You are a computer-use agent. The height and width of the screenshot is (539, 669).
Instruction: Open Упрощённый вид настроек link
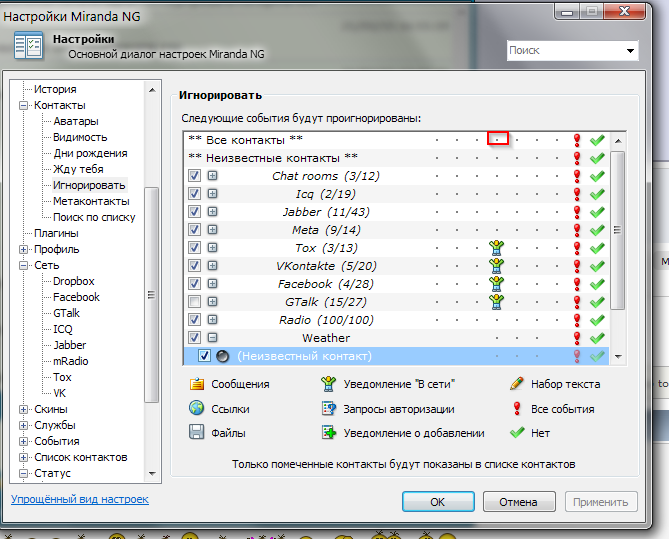(x=80, y=499)
